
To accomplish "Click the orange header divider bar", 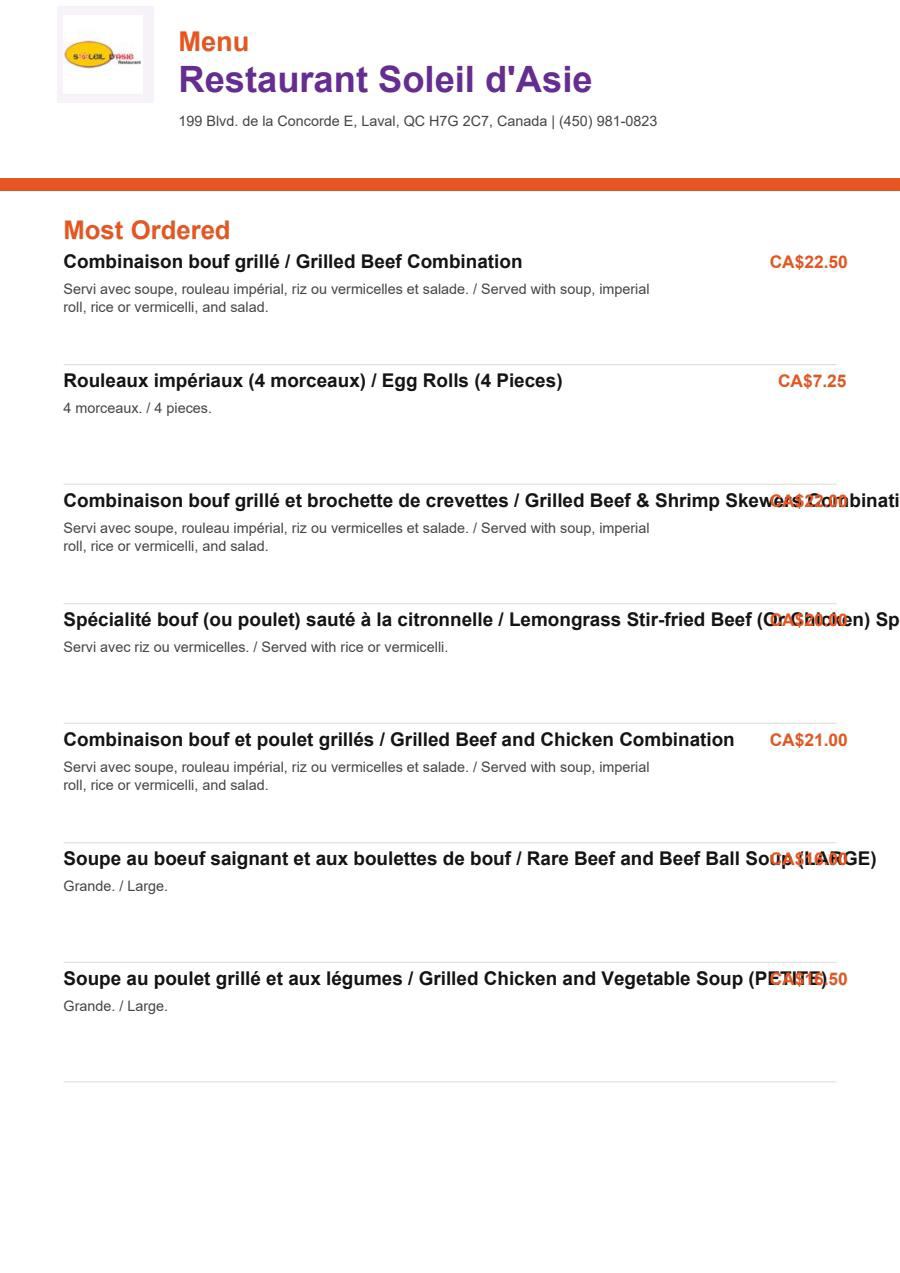I will (x=450, y=184).
